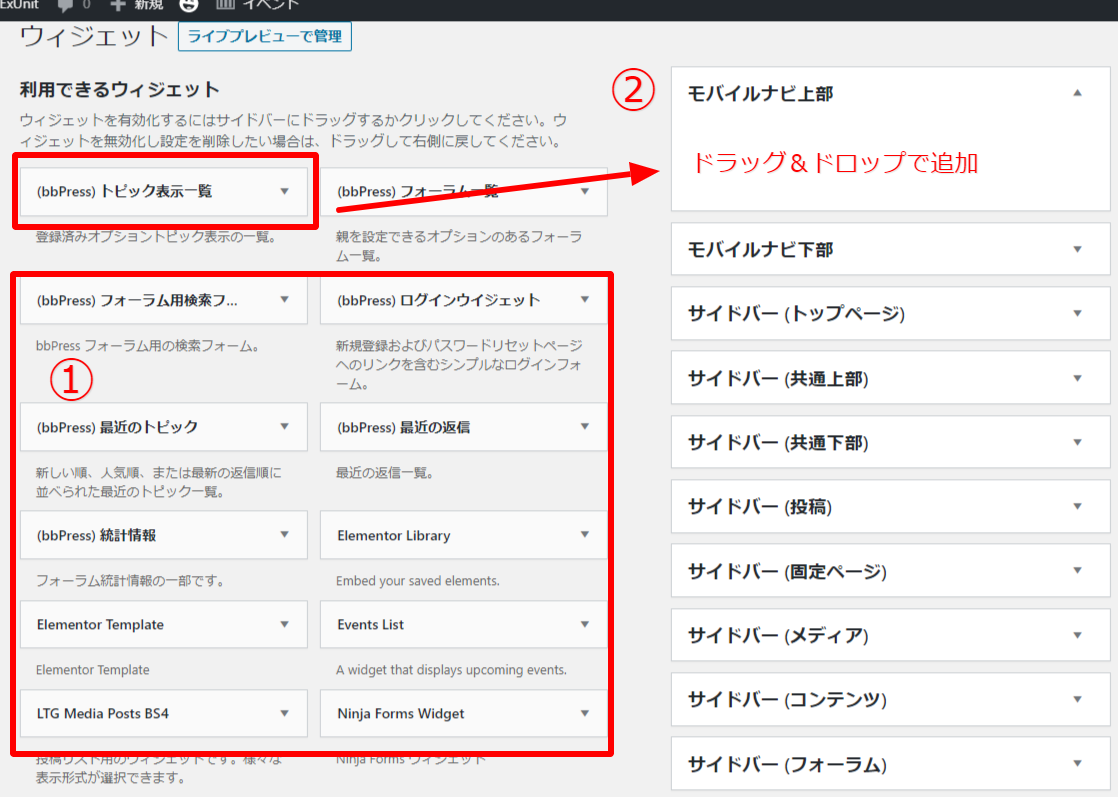Click the Elementor Template widget
This screenshot has height=797, width=1118.
100,625
